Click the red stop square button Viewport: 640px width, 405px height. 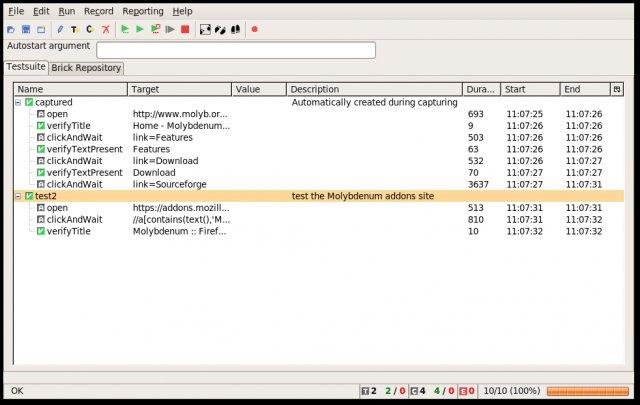point(185,29)
